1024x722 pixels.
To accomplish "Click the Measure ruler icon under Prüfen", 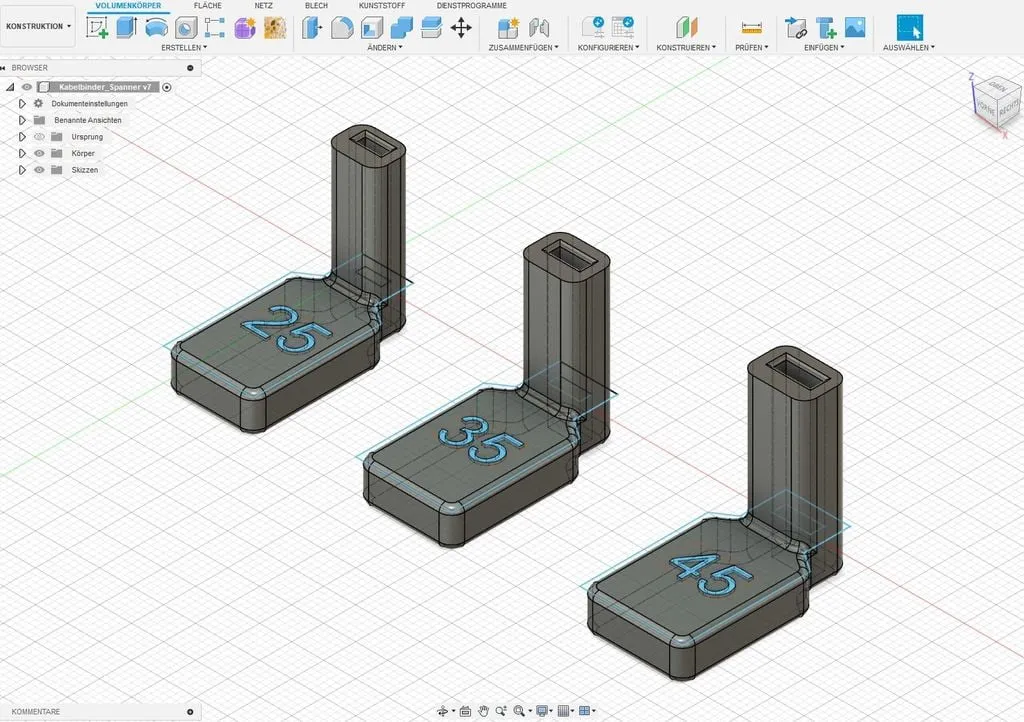I will point(751,28).
